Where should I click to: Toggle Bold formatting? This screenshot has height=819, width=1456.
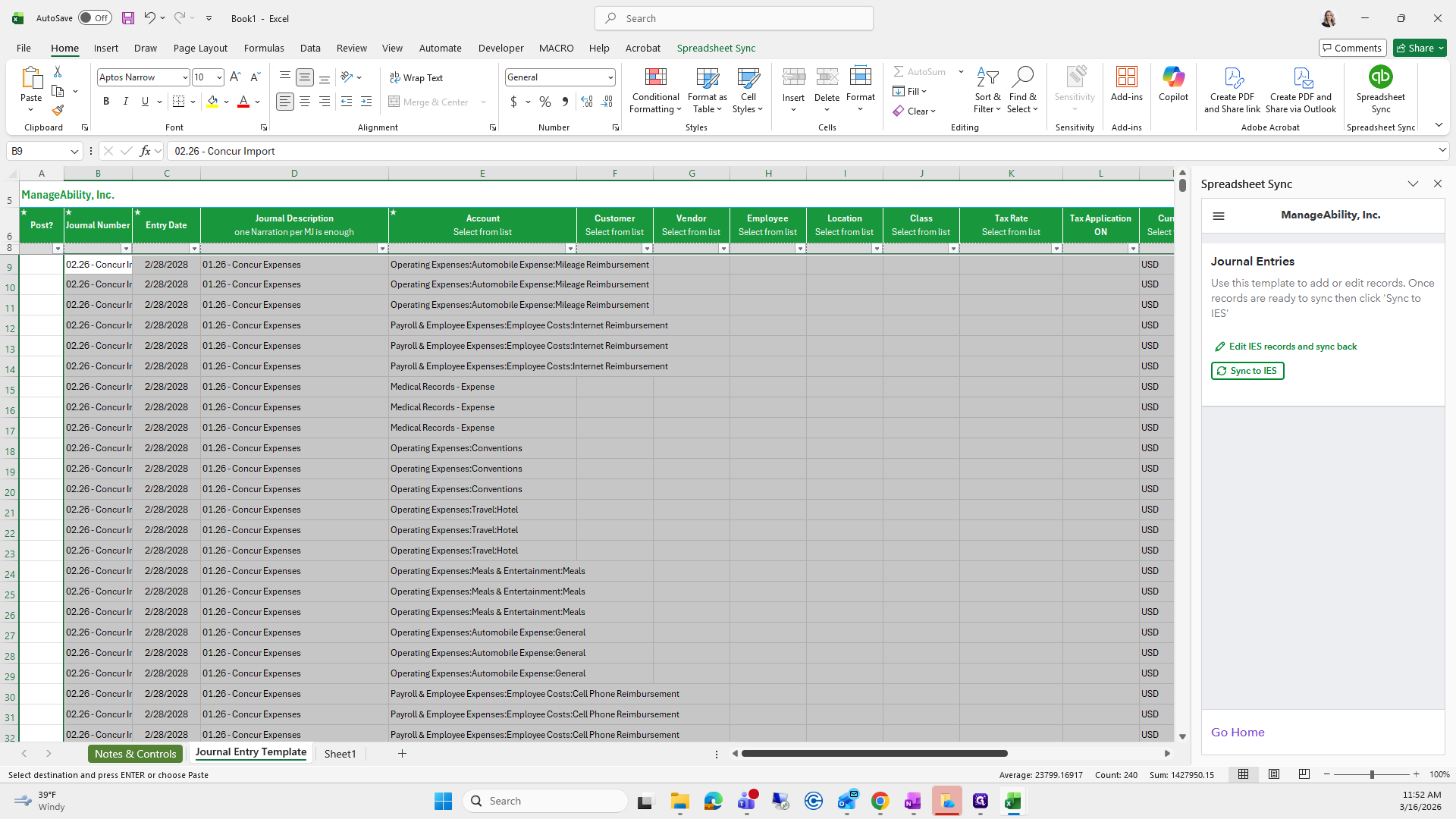pos(106,102)
